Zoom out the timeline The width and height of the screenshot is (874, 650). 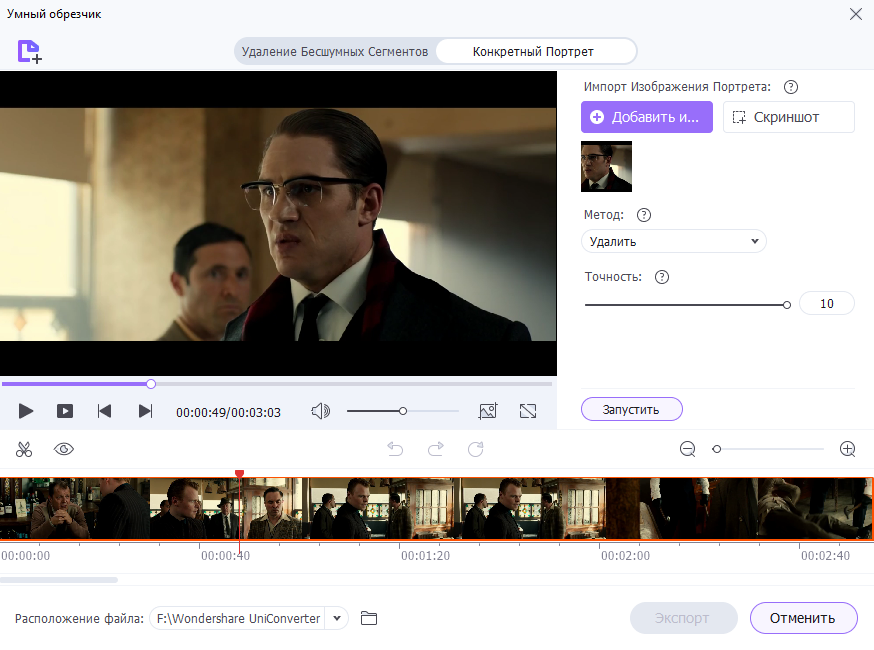pyautogui.click(x=687, y=449)
